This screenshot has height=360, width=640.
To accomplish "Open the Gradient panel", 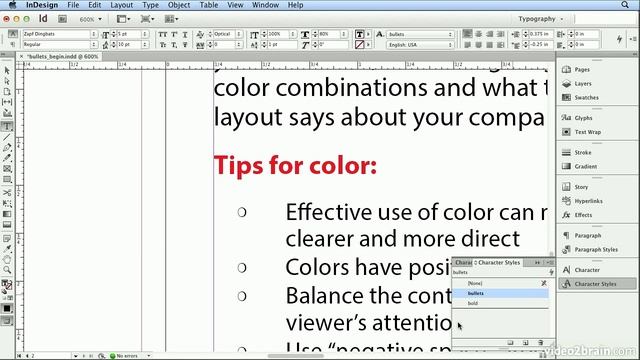I will [x=580, y=166].
